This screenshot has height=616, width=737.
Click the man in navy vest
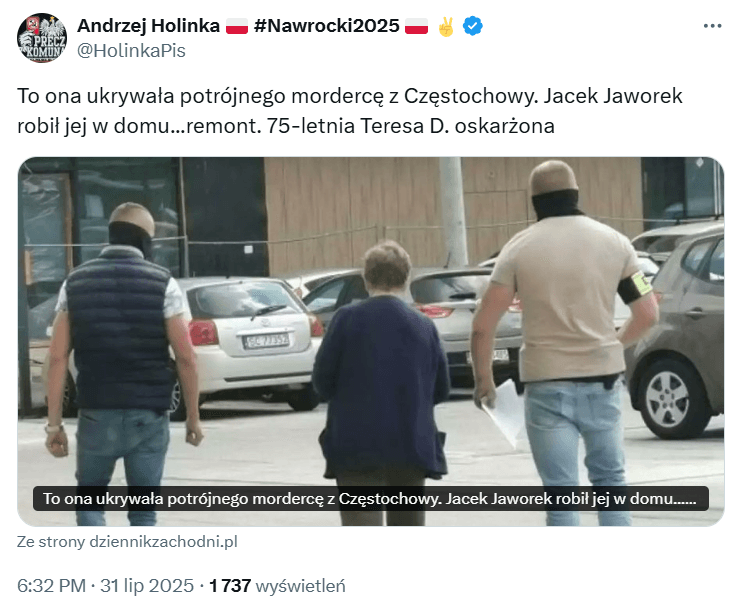pyautogui.click(x=122, y=362)
